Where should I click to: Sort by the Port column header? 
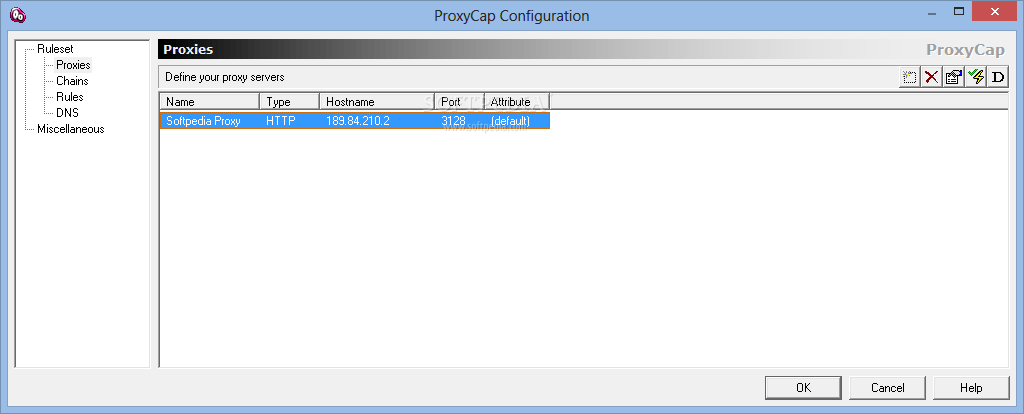(460, 102)
